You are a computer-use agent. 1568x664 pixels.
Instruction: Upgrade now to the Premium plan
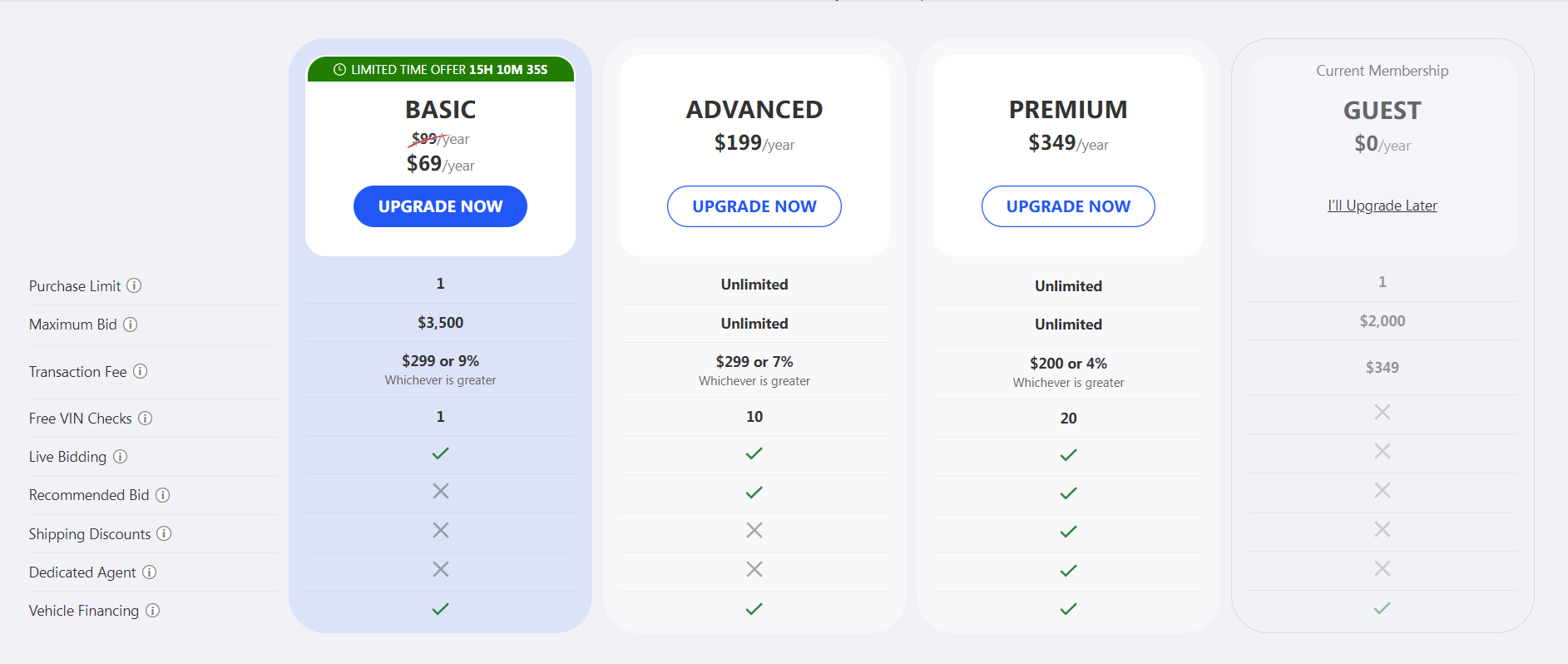tap(1068, 206)
